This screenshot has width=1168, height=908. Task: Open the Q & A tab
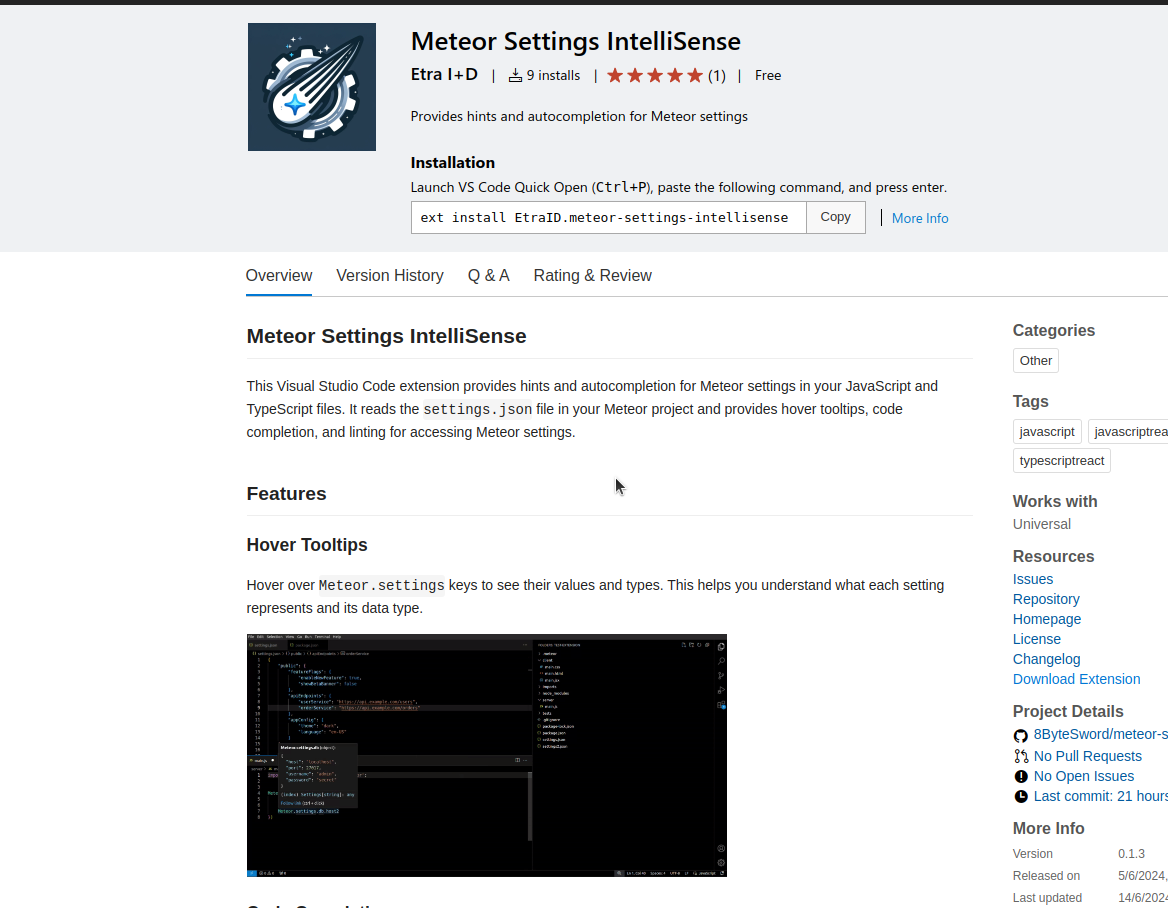click(x=488, y=275)
